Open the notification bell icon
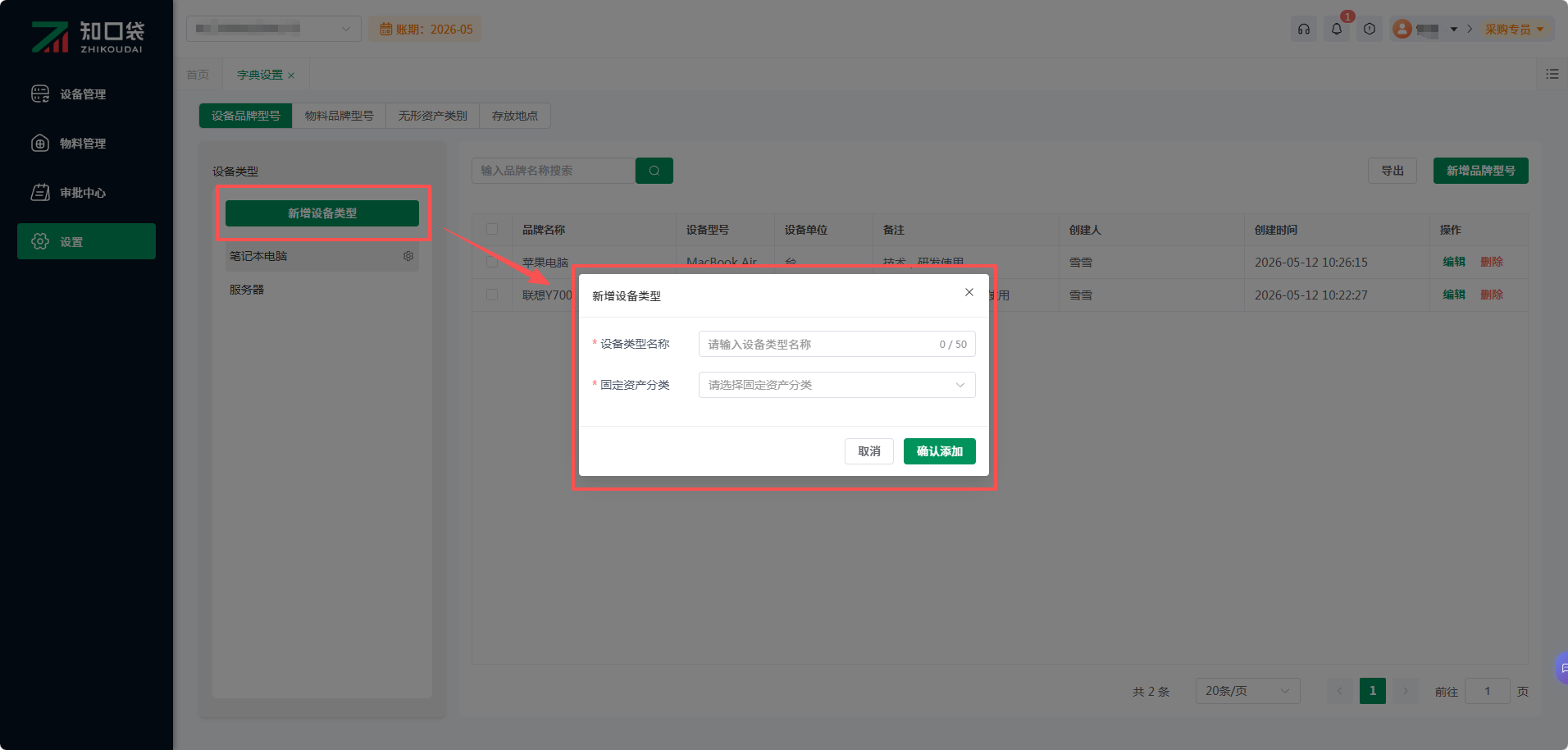This screenshot has height=750, width=1568. pyautogui.click(x=1337, y=30)
